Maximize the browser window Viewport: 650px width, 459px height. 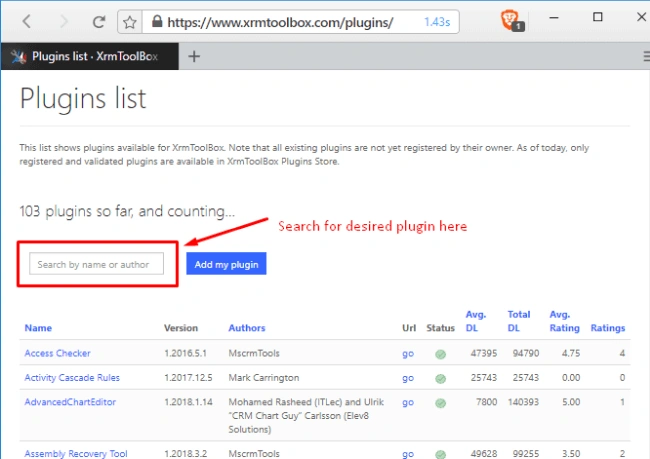(x=597, y=17)
